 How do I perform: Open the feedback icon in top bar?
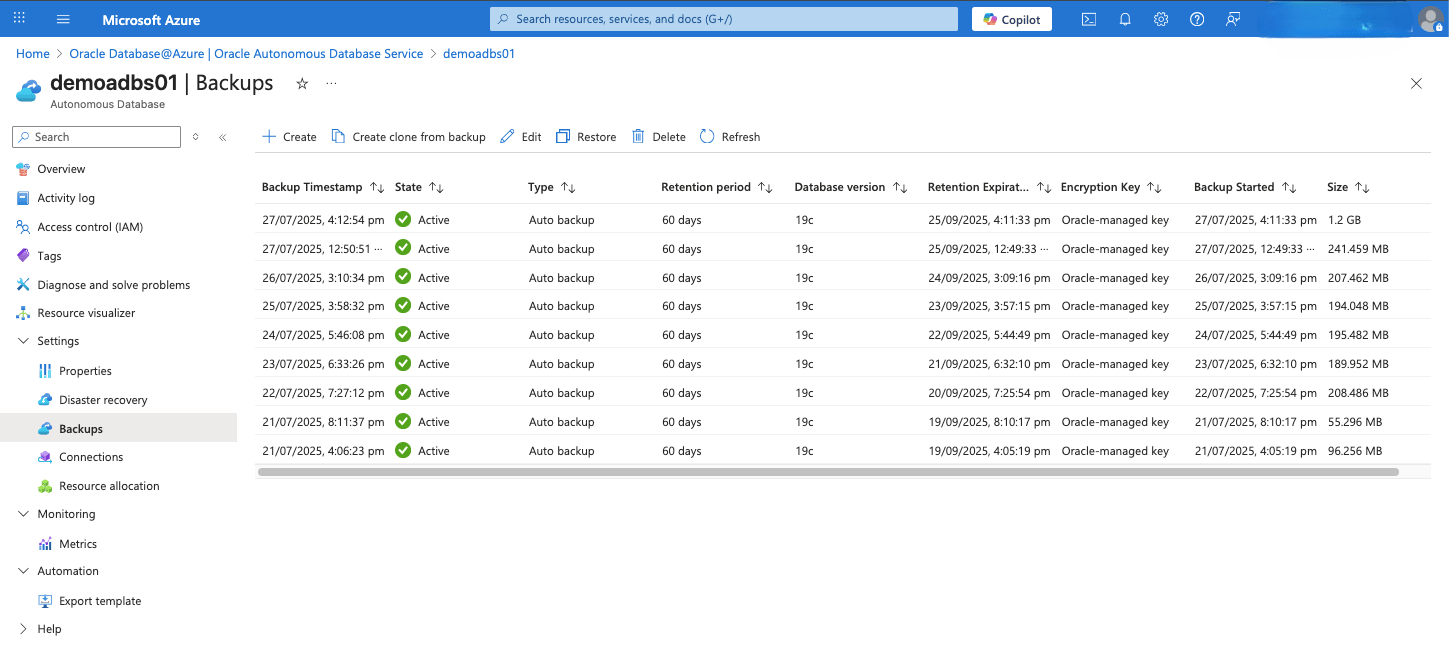pyautogui.click(x=1232, y=18)
